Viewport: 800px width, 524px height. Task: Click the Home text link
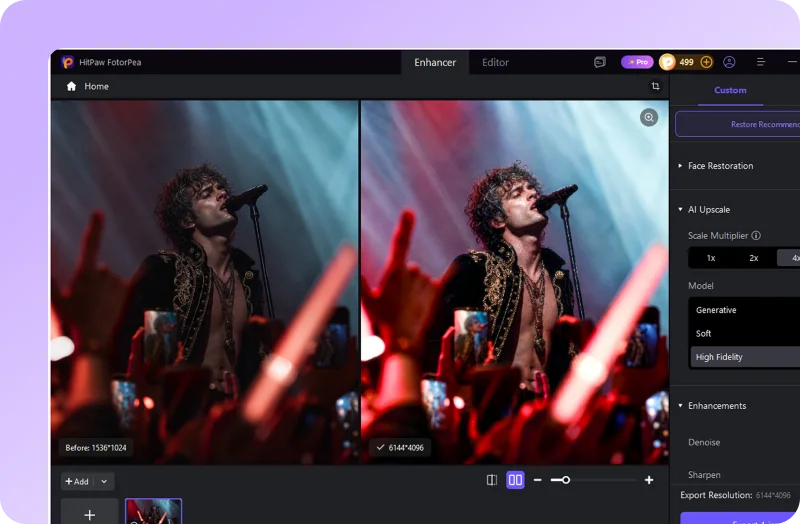96,86
